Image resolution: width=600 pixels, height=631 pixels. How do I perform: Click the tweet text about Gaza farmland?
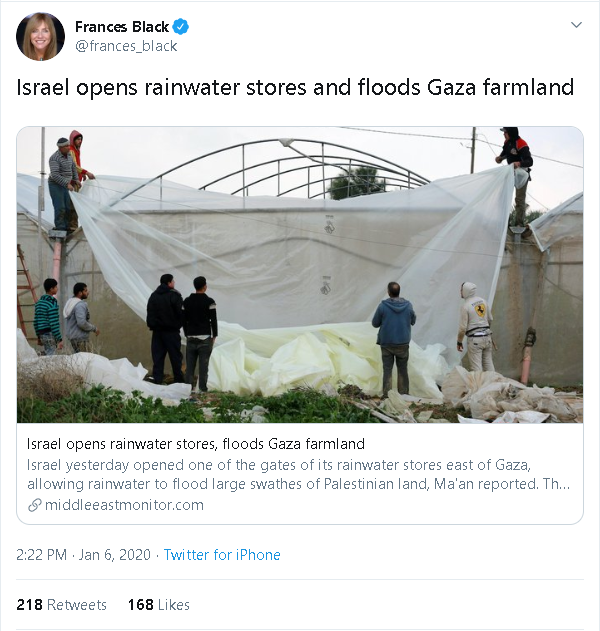click(x=296, y=87)
